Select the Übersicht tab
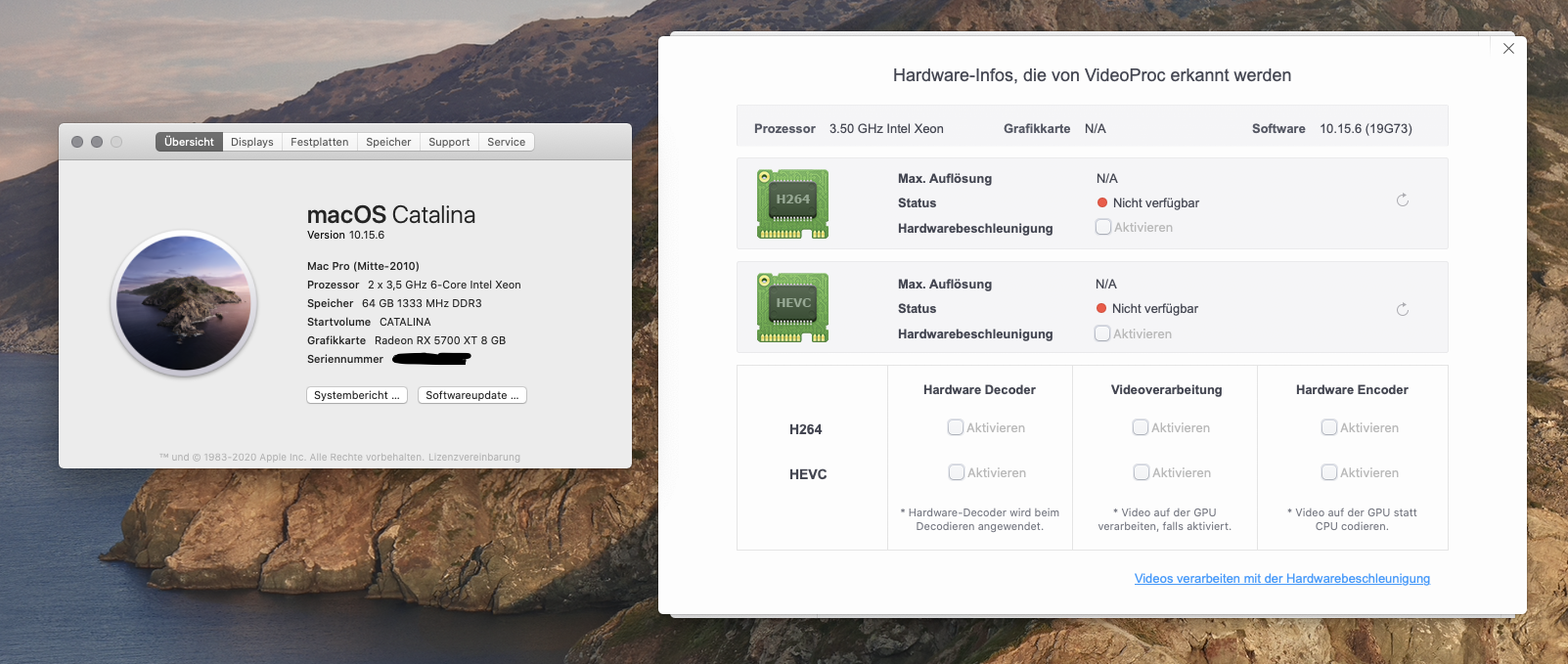1568x664 pixels. 189,142
